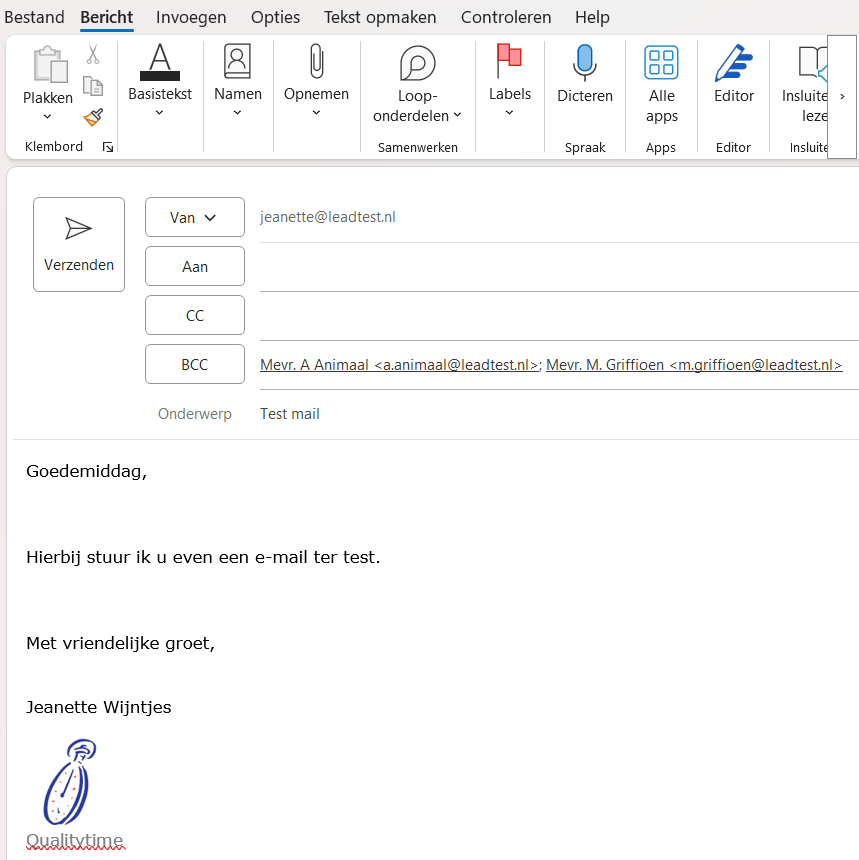Open the Opties tab
Image resolution: width=859 pixels, height=860 pixels.
coord(275,17)
